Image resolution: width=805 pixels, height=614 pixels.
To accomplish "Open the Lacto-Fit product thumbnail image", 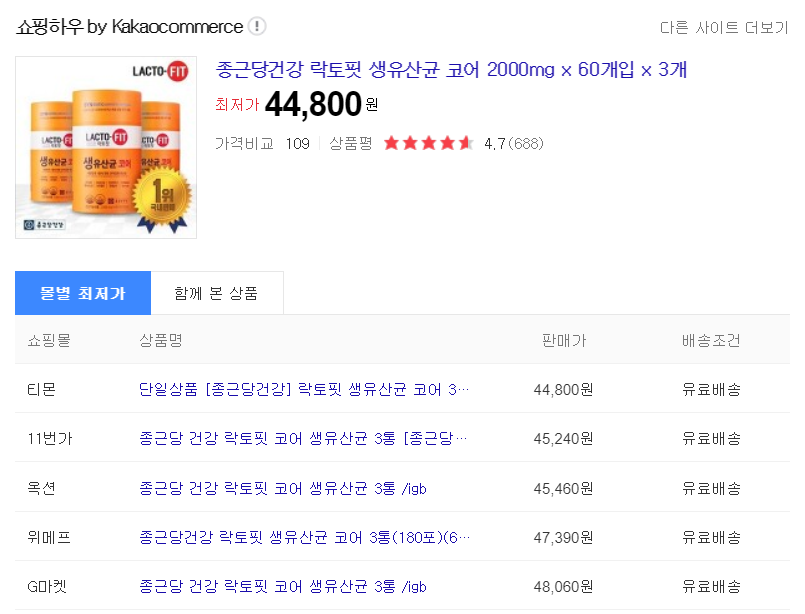I will [x=106, y=147].
